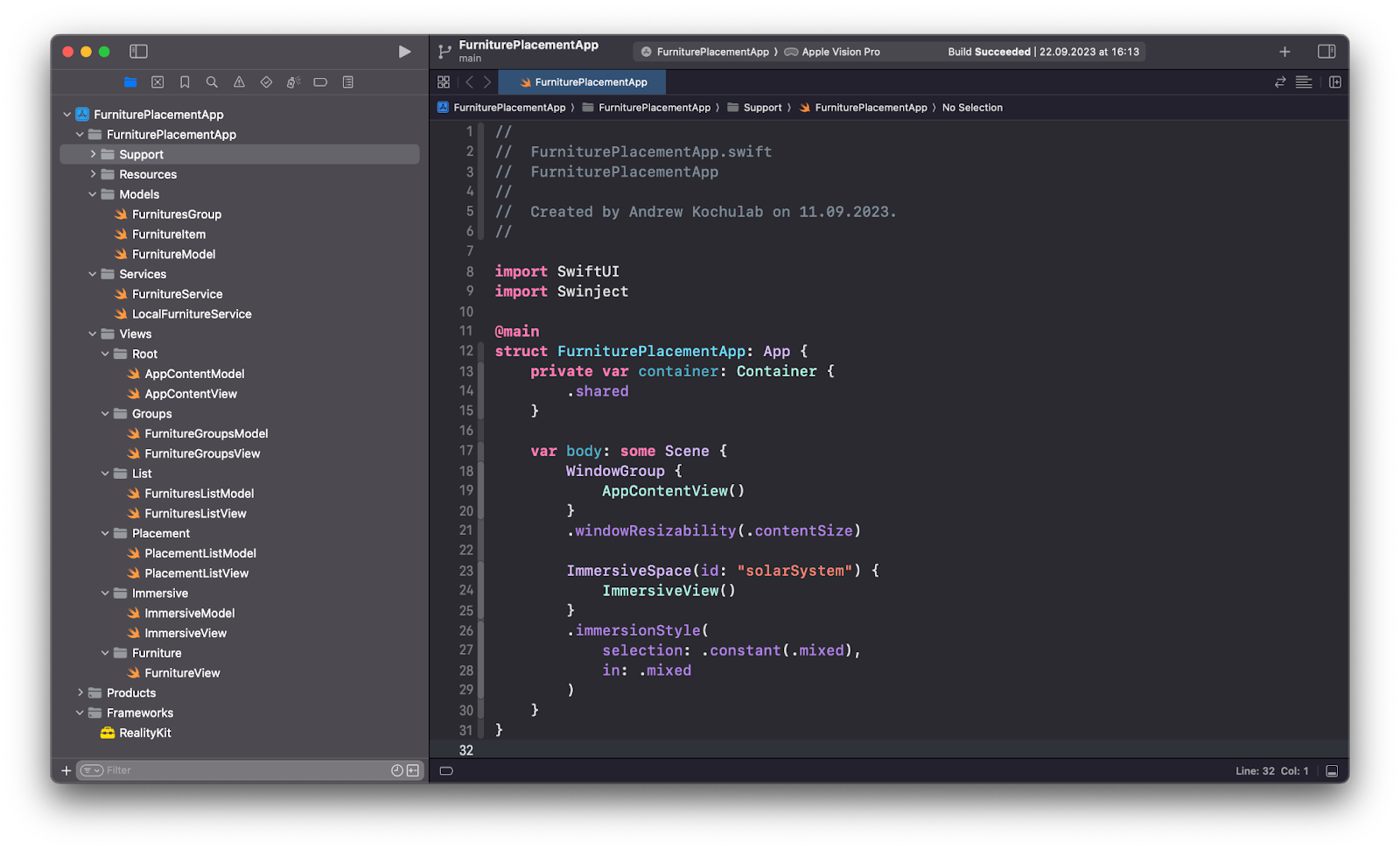
Task: Collapse the Views folder
Action: [x=93, y=334]
